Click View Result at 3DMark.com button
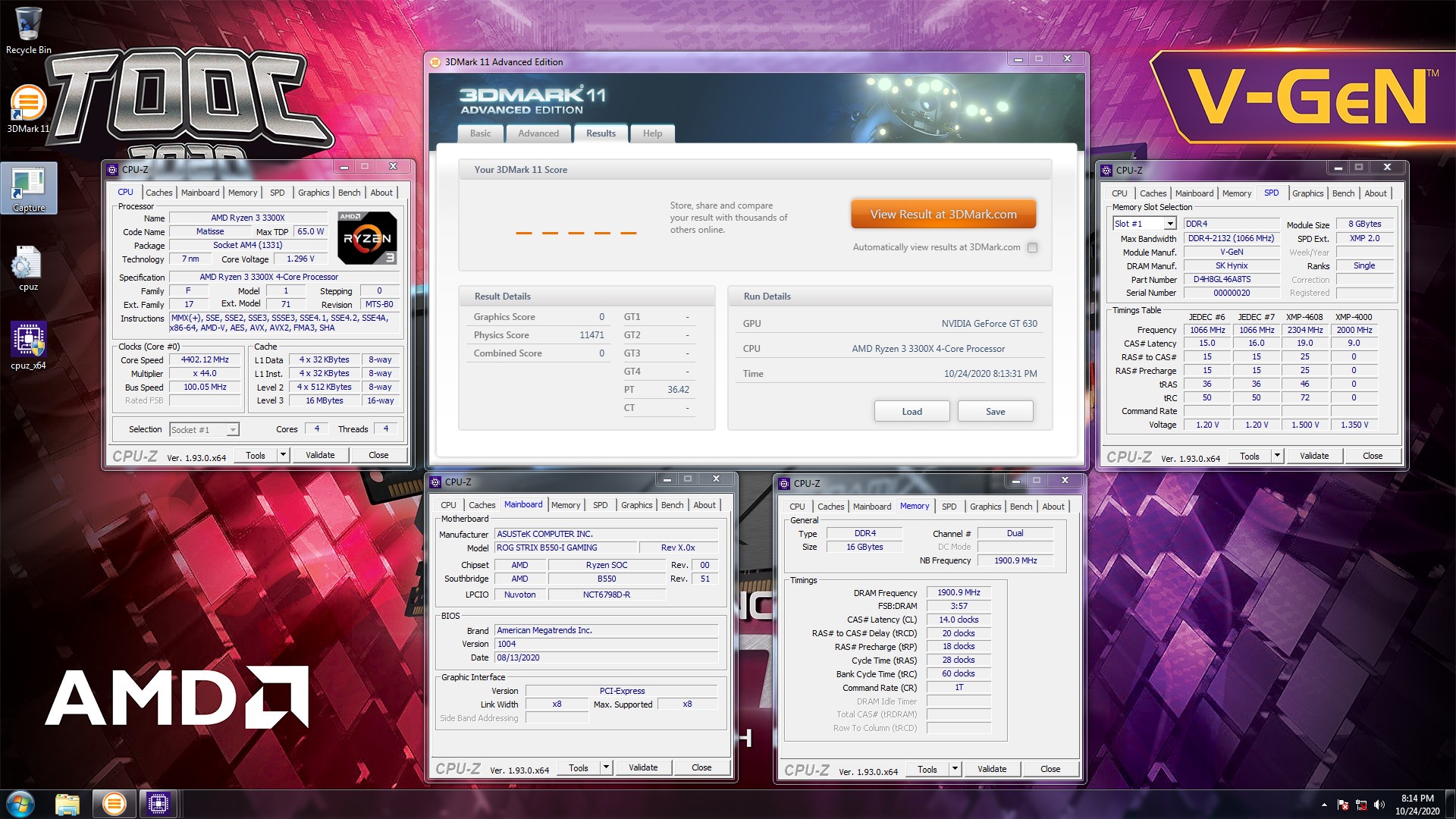 [943, 215]
